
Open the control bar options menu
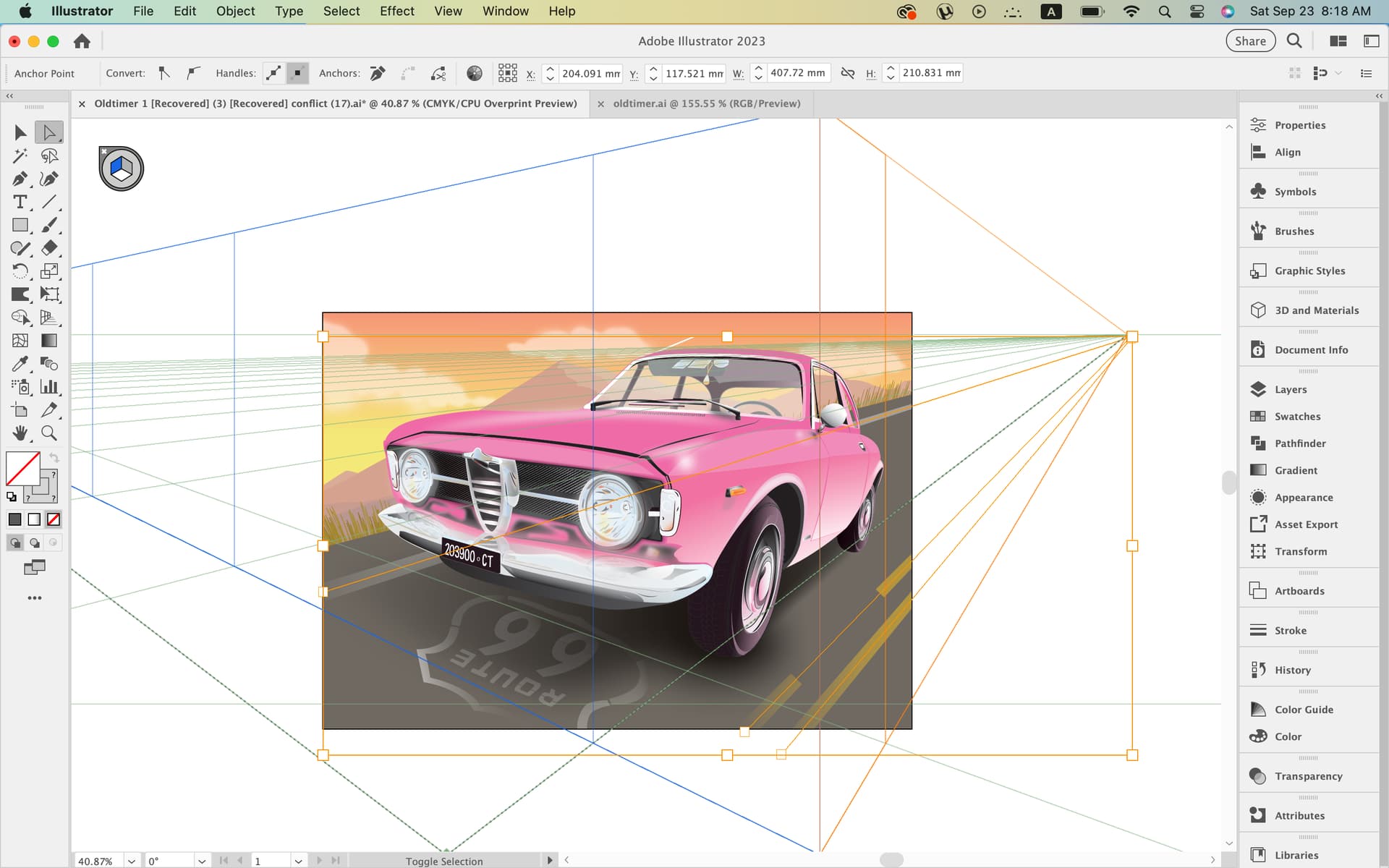[1366, 73]
